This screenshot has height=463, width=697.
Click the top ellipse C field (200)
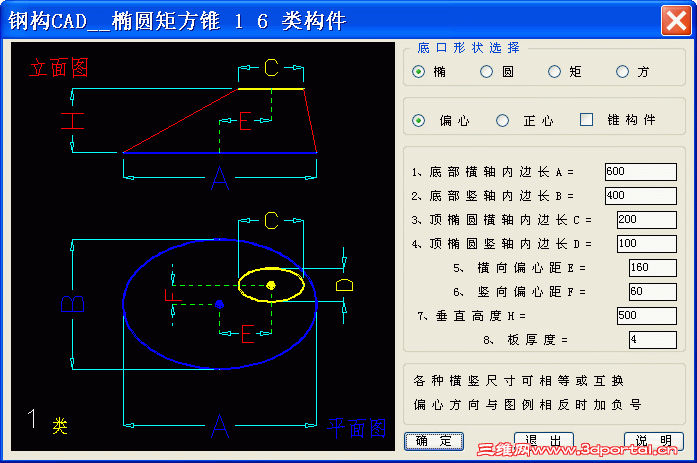647,220
